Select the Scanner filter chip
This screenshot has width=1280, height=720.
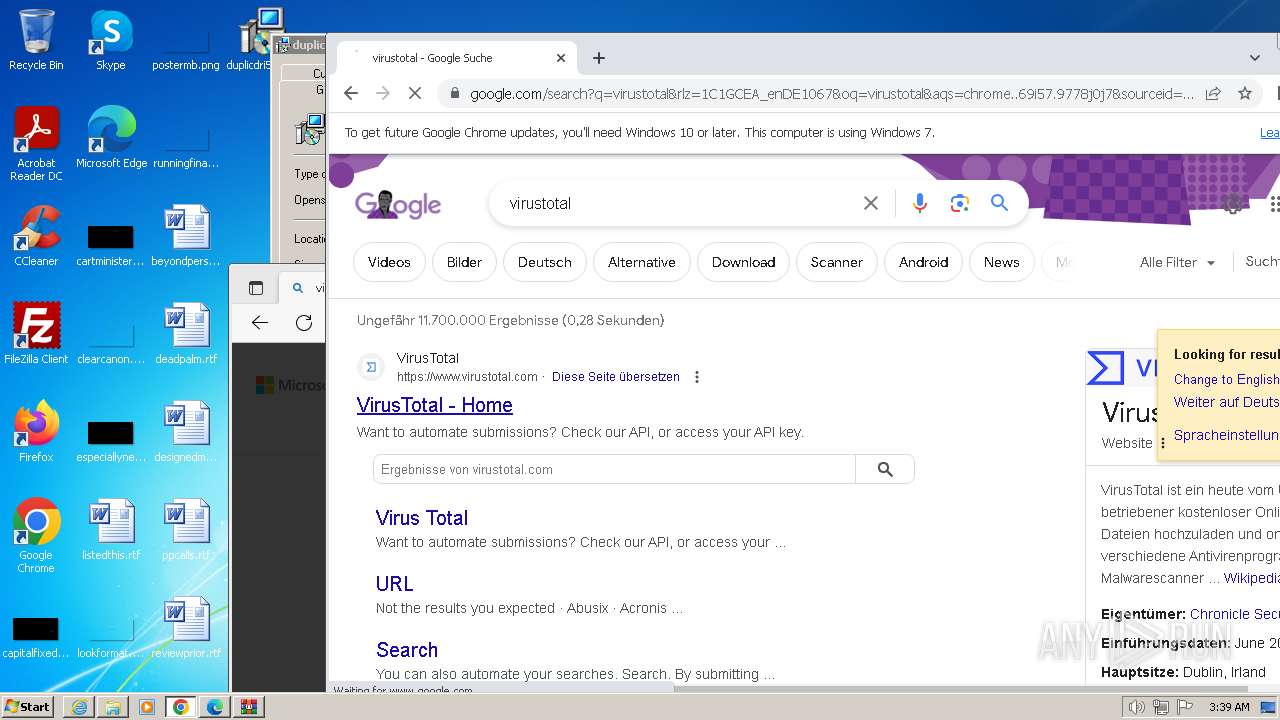[x=836, y=262]
